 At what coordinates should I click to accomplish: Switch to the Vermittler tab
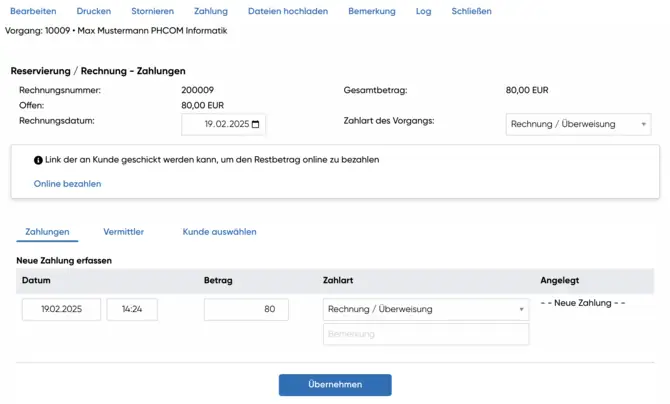(123, 232)
